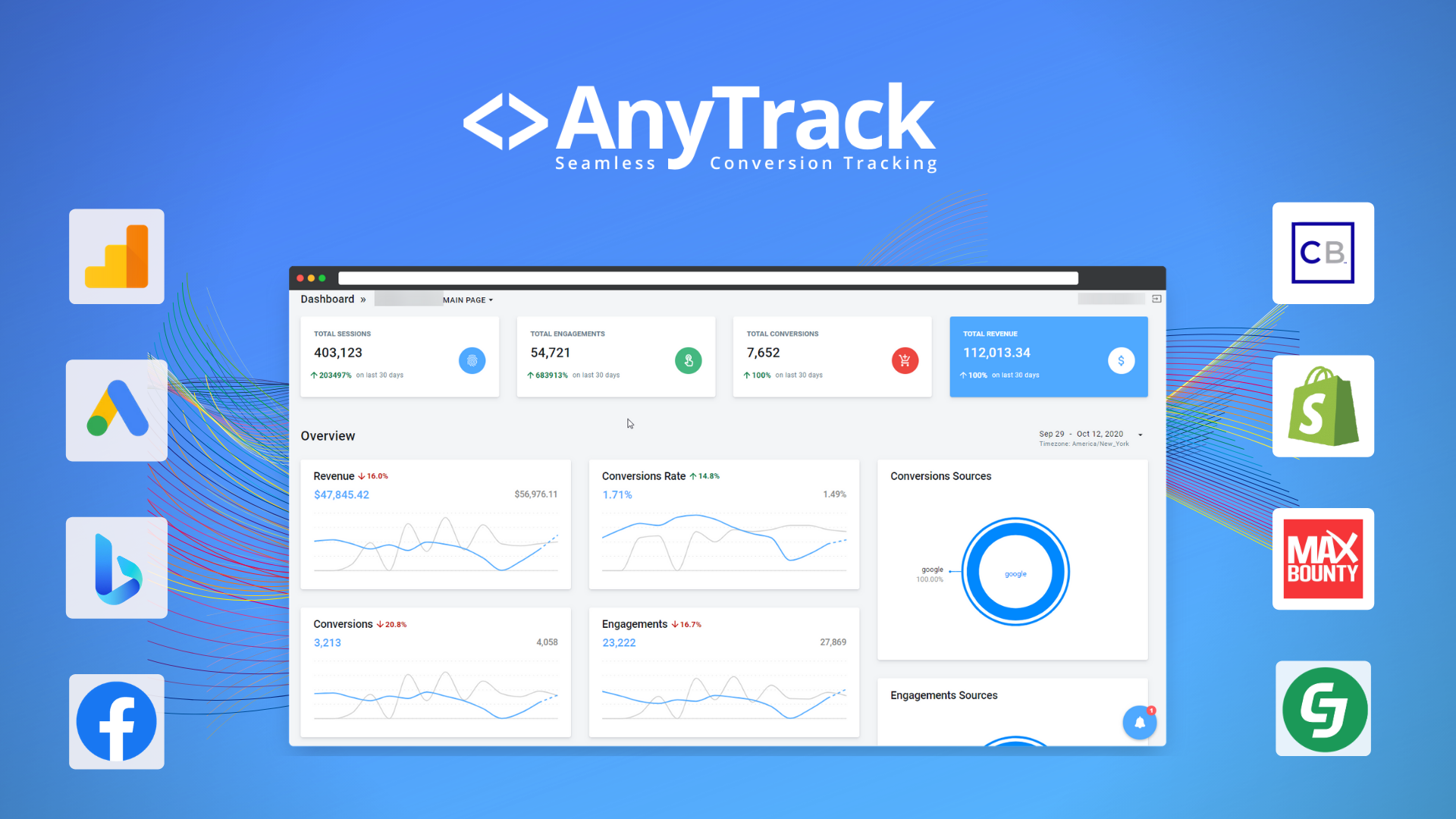The width and height of the screenshot is (1456, 819).
Task: Expand the MAIN PAGE dropdown in dashboard
Action: pos(468,300)
